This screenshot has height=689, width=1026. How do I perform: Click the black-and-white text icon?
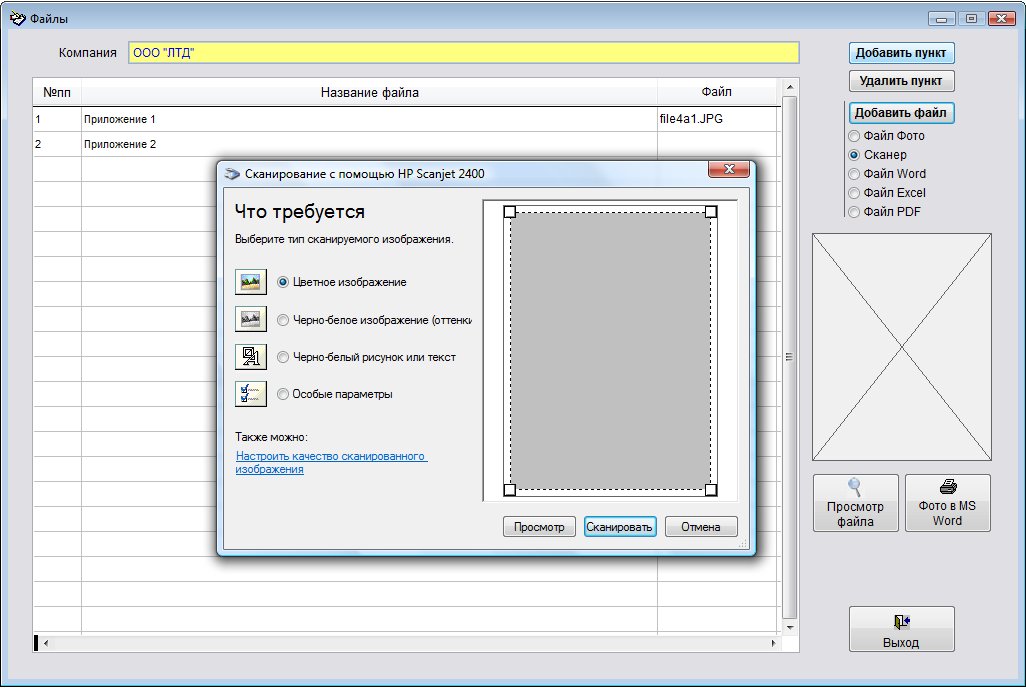click(250, 357)
